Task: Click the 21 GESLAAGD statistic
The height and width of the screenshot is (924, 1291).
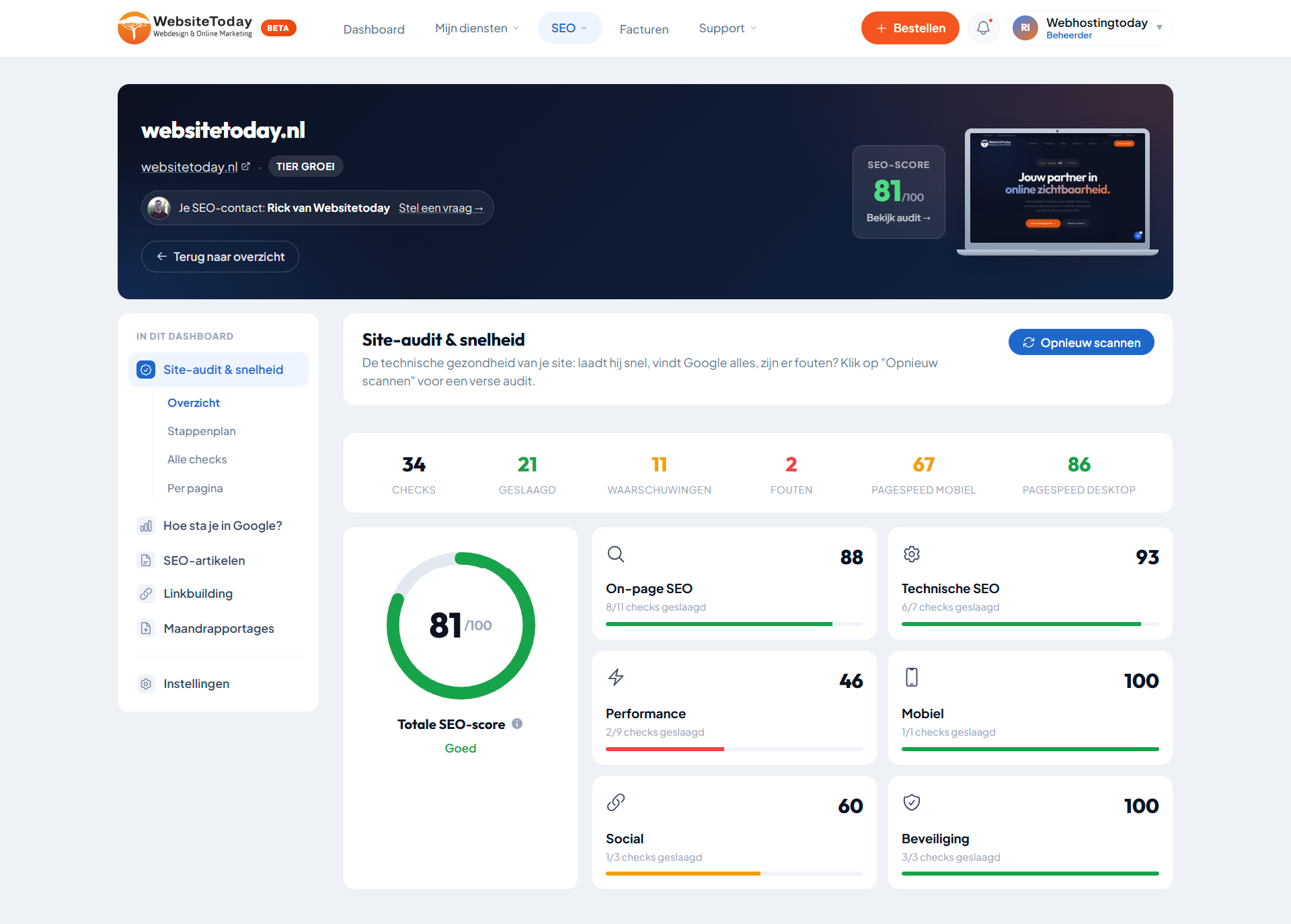Action: point(527,474)
